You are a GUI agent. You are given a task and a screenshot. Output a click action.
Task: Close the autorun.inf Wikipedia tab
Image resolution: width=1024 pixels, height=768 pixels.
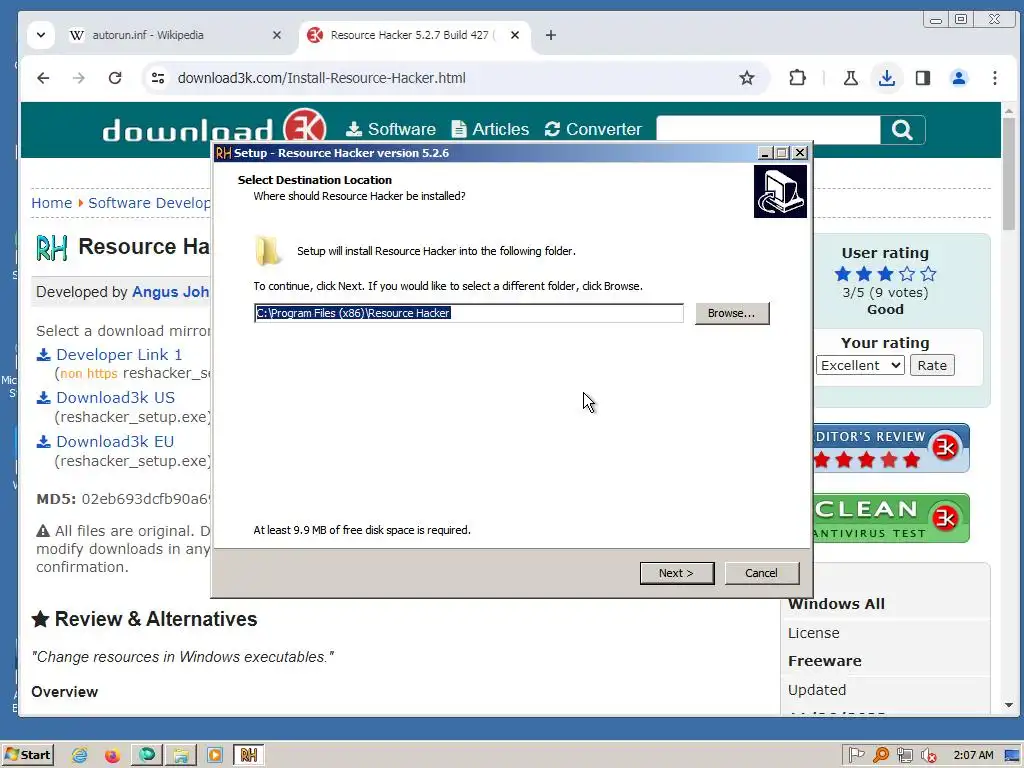tap(277, 35)
